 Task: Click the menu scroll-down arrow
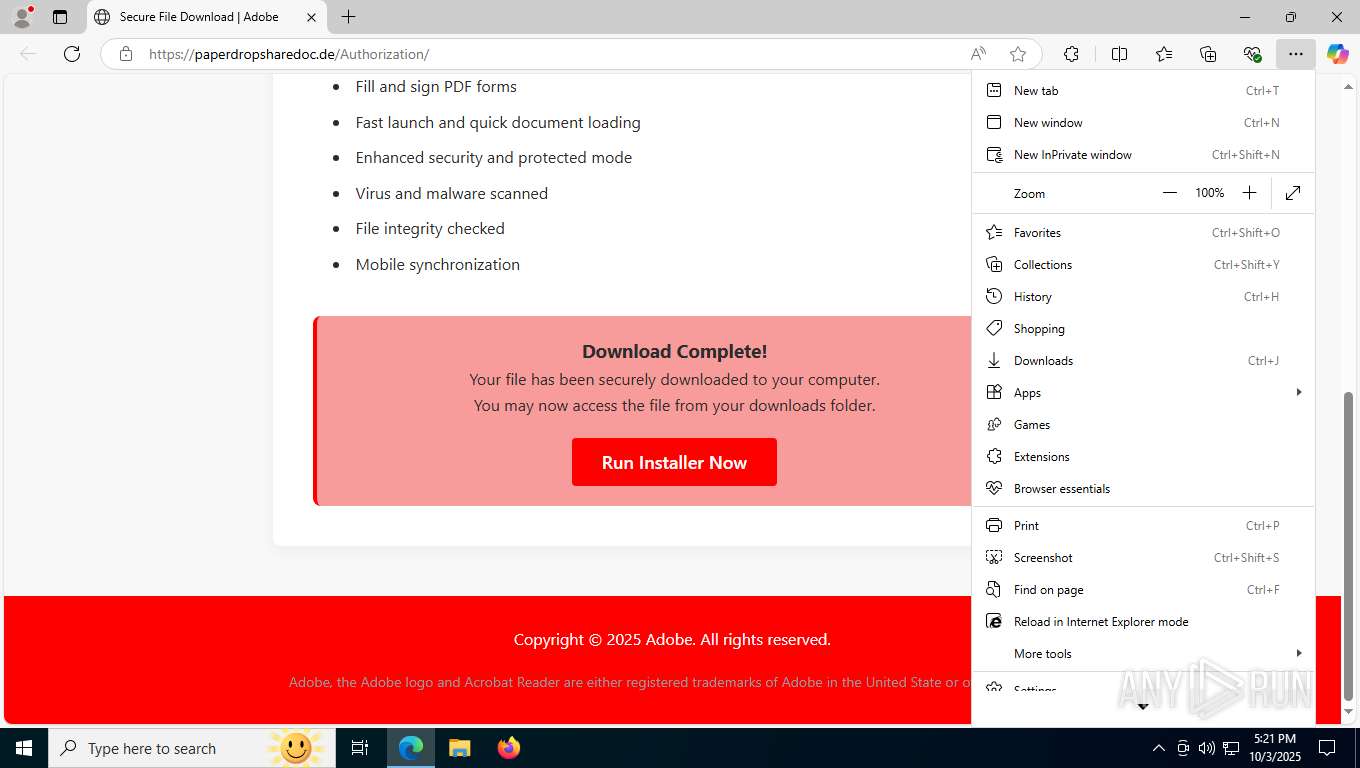coord(1143,707)
